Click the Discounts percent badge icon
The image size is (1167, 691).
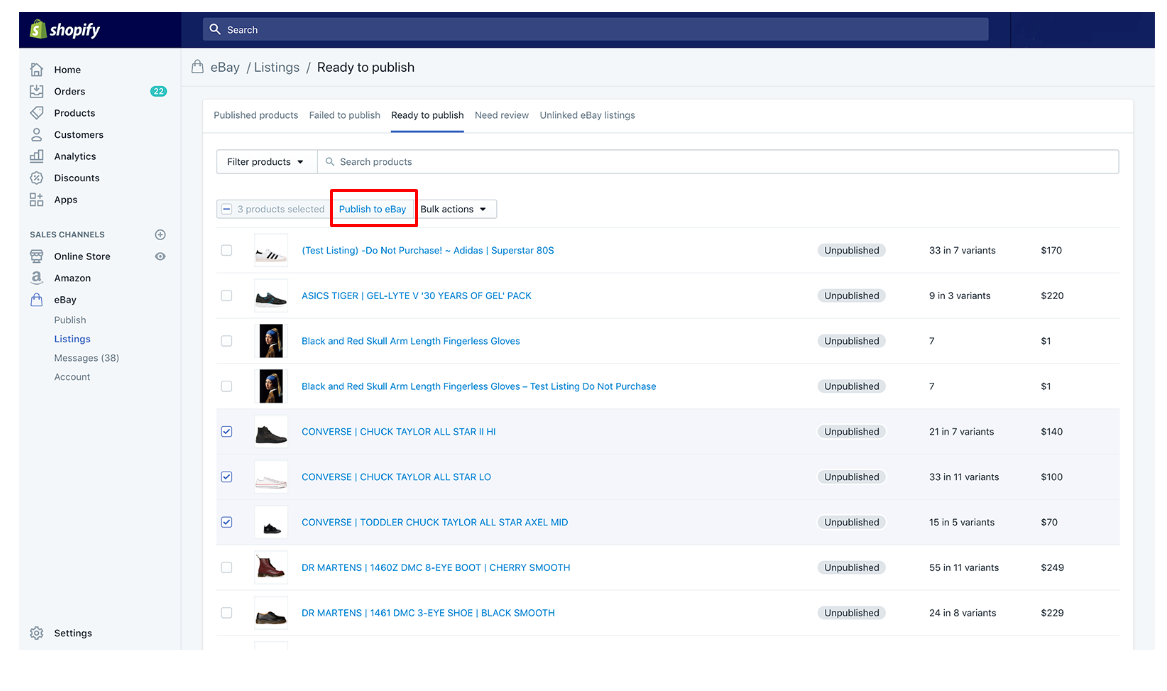tap(36, 177)
